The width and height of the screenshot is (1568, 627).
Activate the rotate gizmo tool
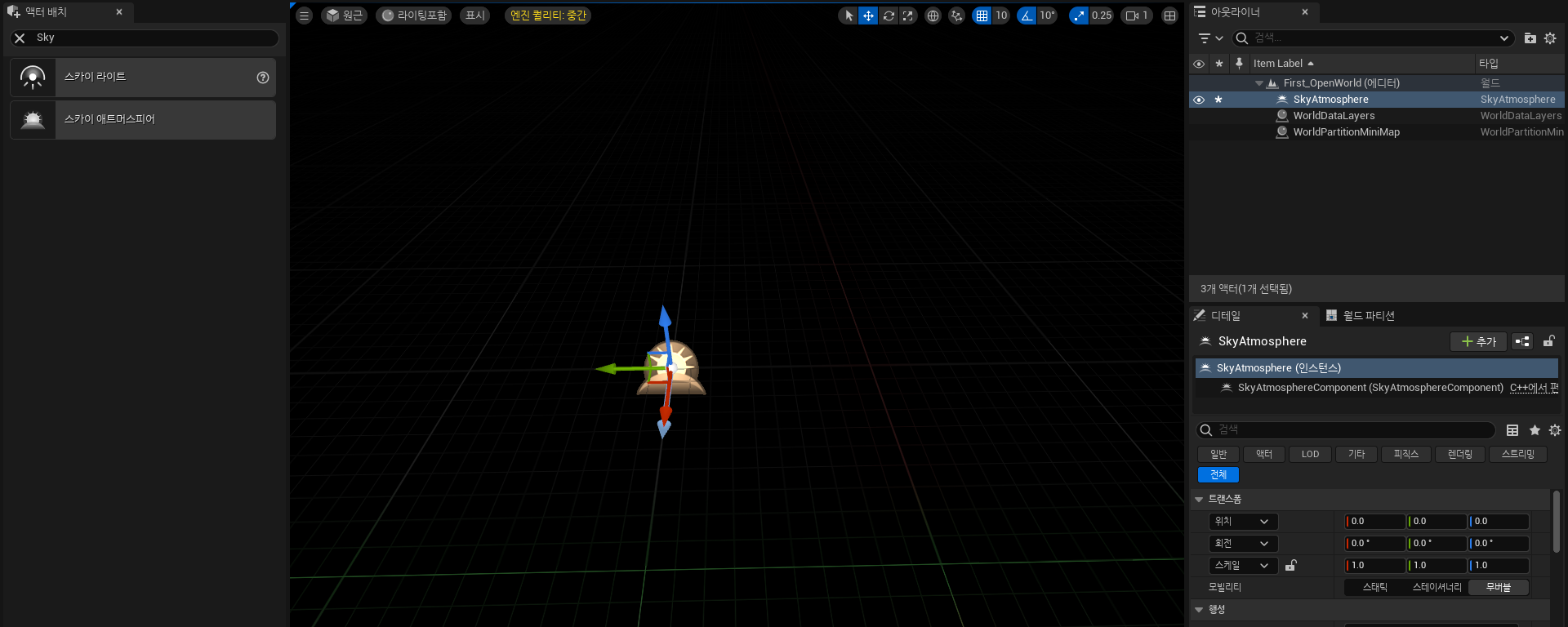coord(889,16)
